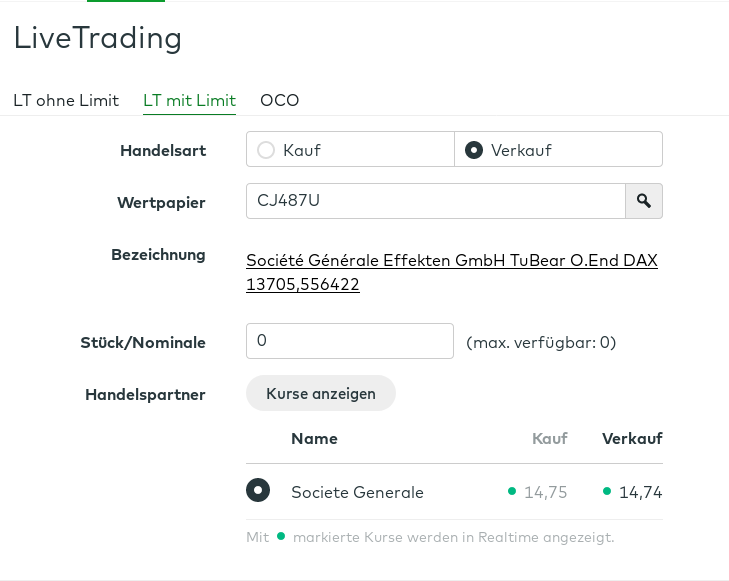This screenshot has width=729, height=581.
Task: Click the green realtime dot beside 14,75
Action: click(x=512, y=491)
